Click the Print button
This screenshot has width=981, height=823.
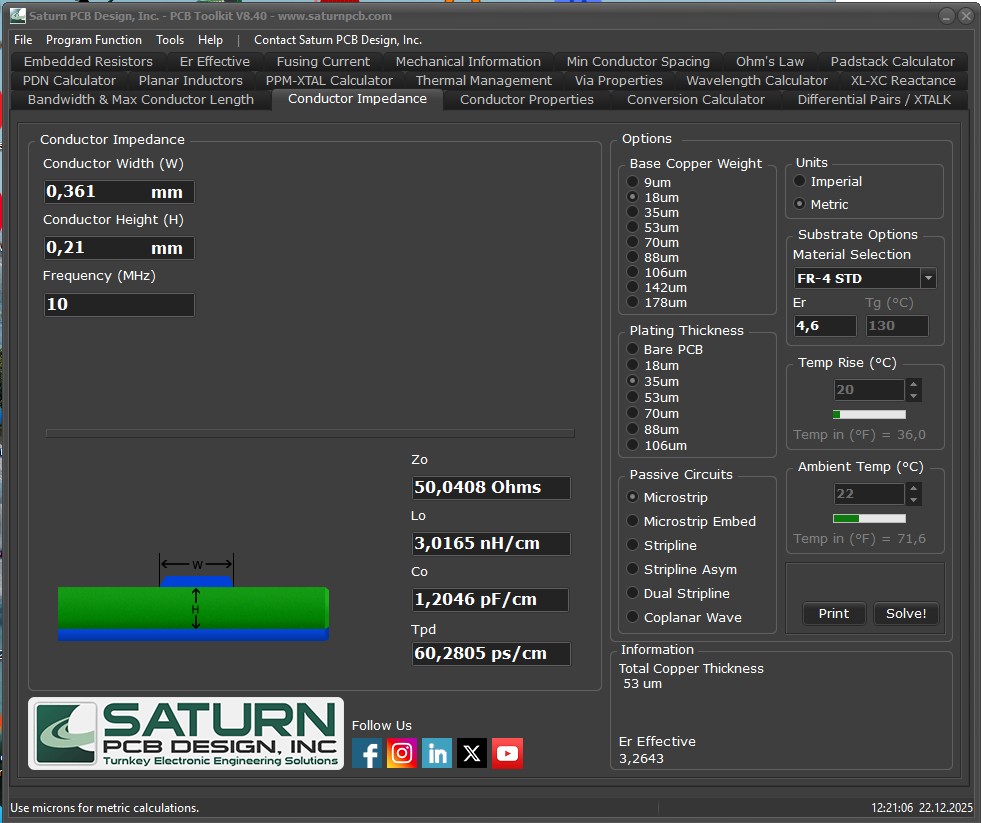tap(833, 614)
